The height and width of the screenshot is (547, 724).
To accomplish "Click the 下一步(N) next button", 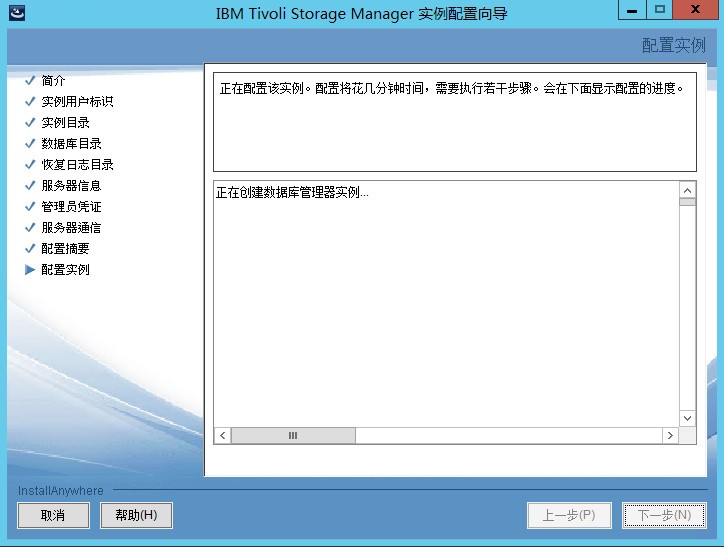I will [x=664, y=515].
